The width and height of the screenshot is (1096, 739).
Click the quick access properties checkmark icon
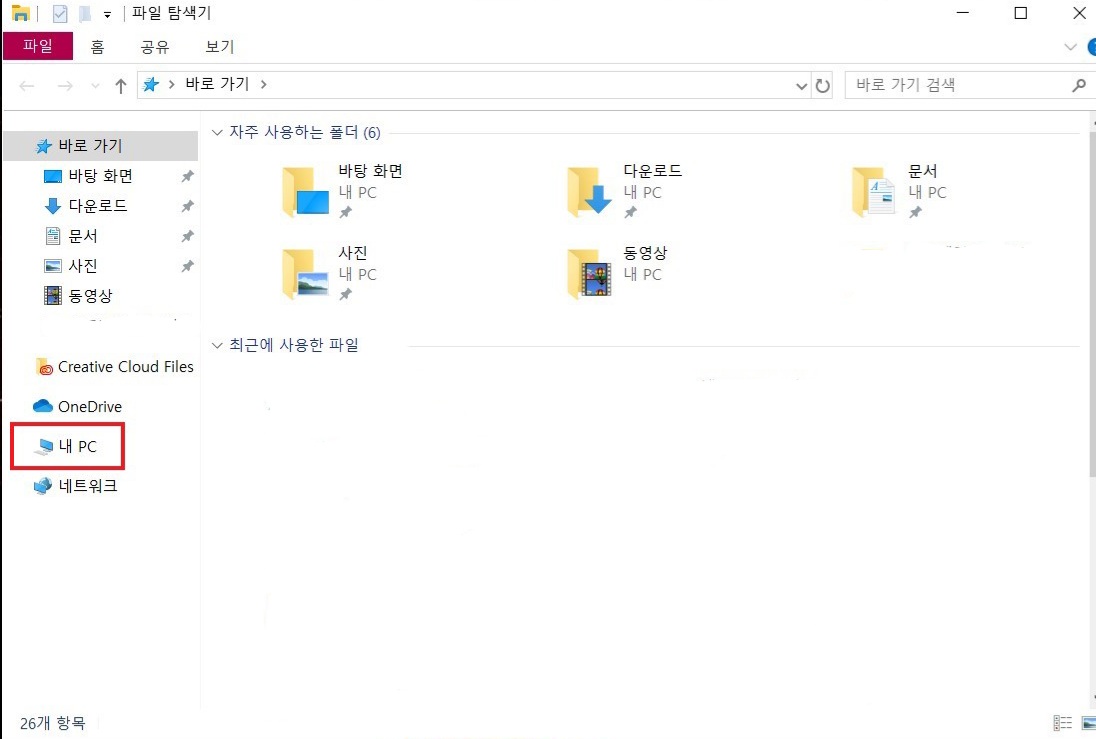point(60,13)
